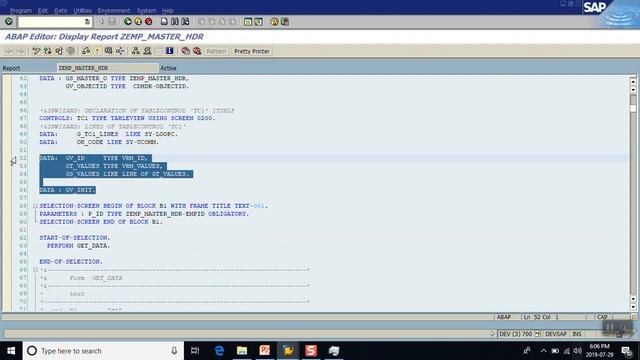The image size is (640, 360).
Task: Click the Set/Delete External Breakpoint icon
Action: pos(197,51)
